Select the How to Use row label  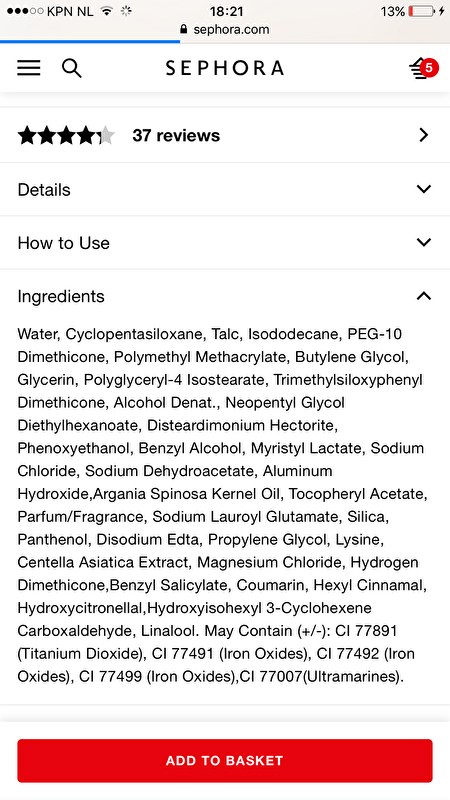[x=63, y=243]
